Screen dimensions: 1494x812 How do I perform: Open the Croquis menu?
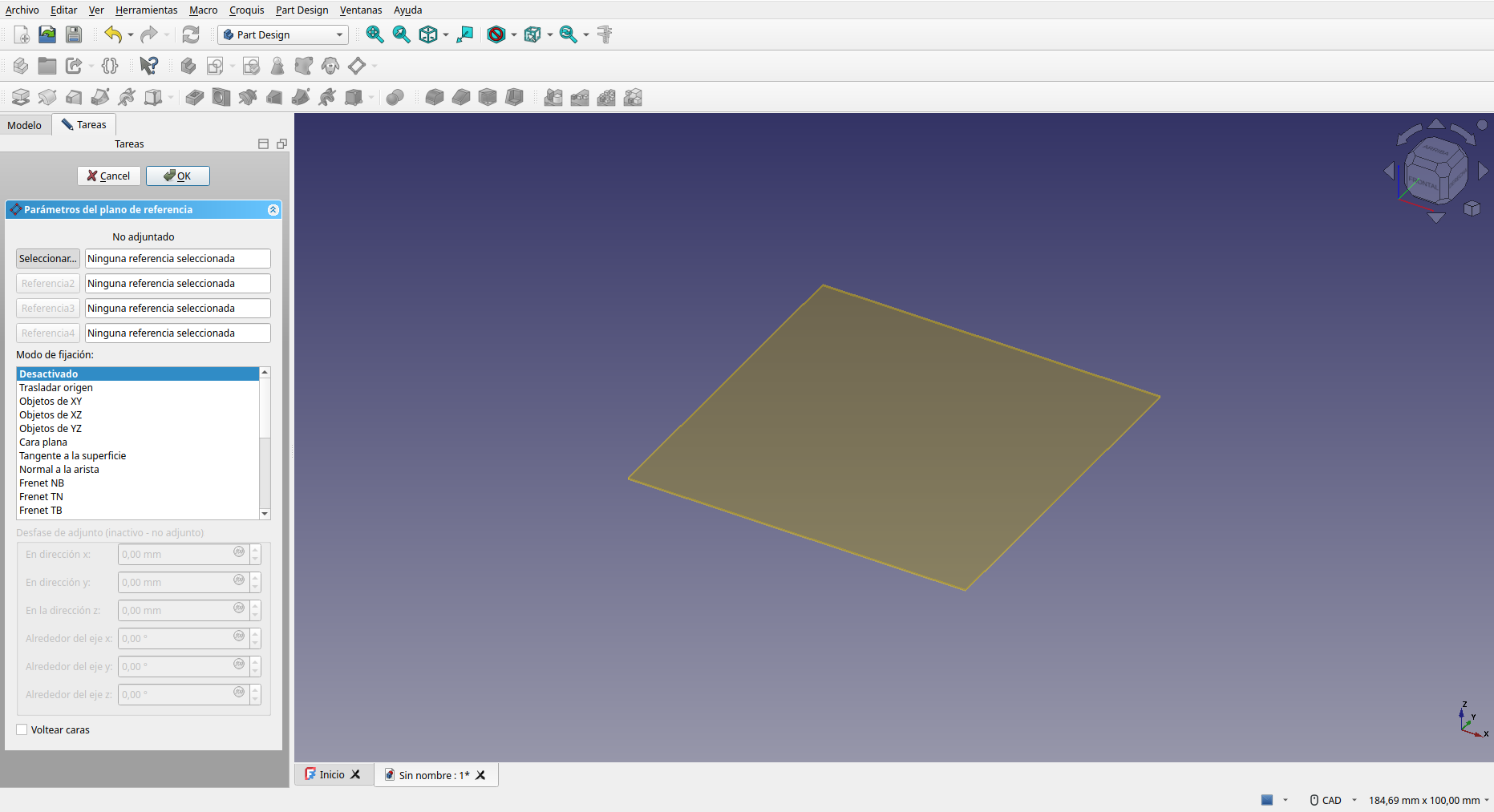pyautogui.click(x=246, y=10)
